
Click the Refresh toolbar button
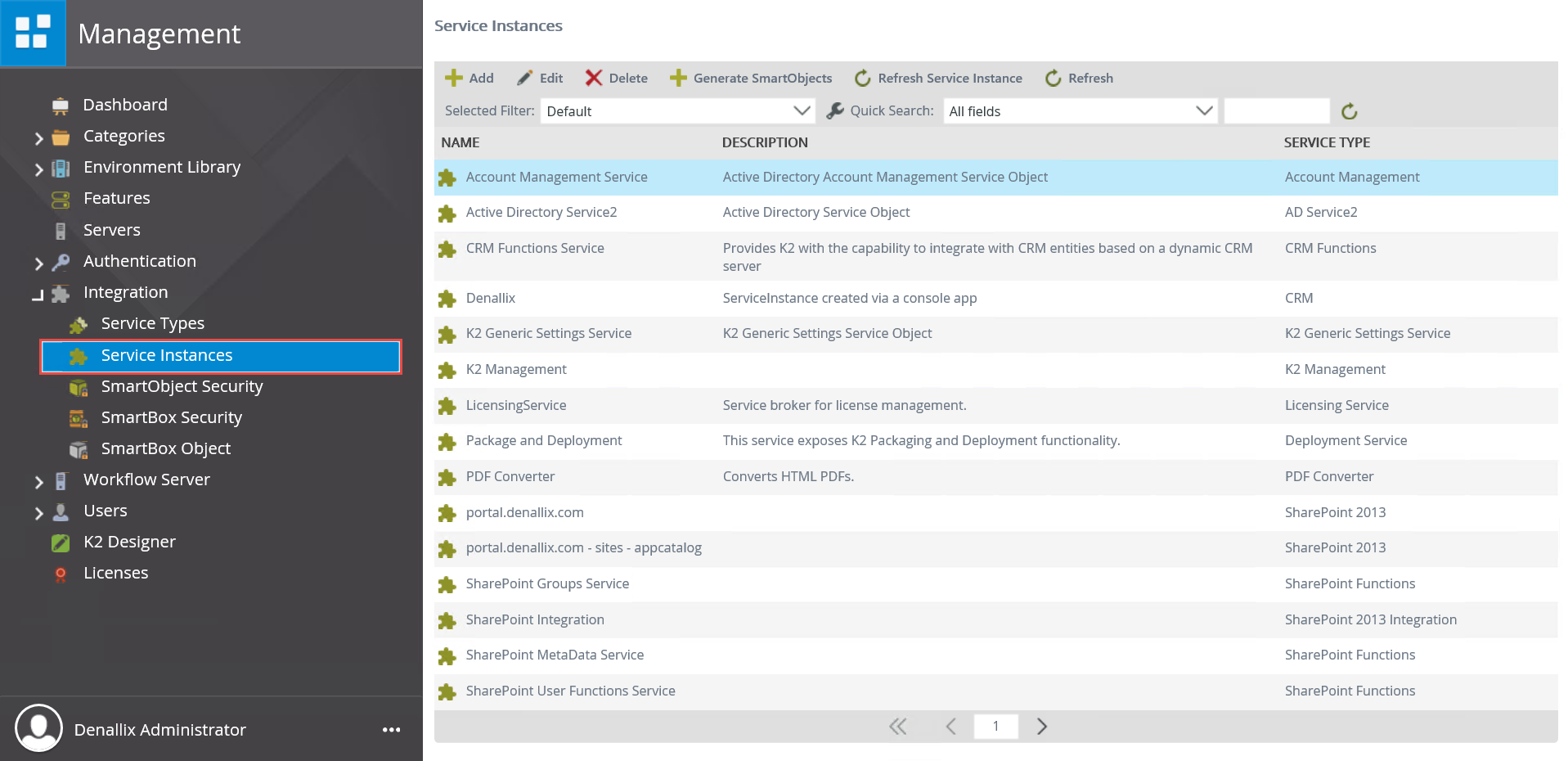pos(1079,78)
